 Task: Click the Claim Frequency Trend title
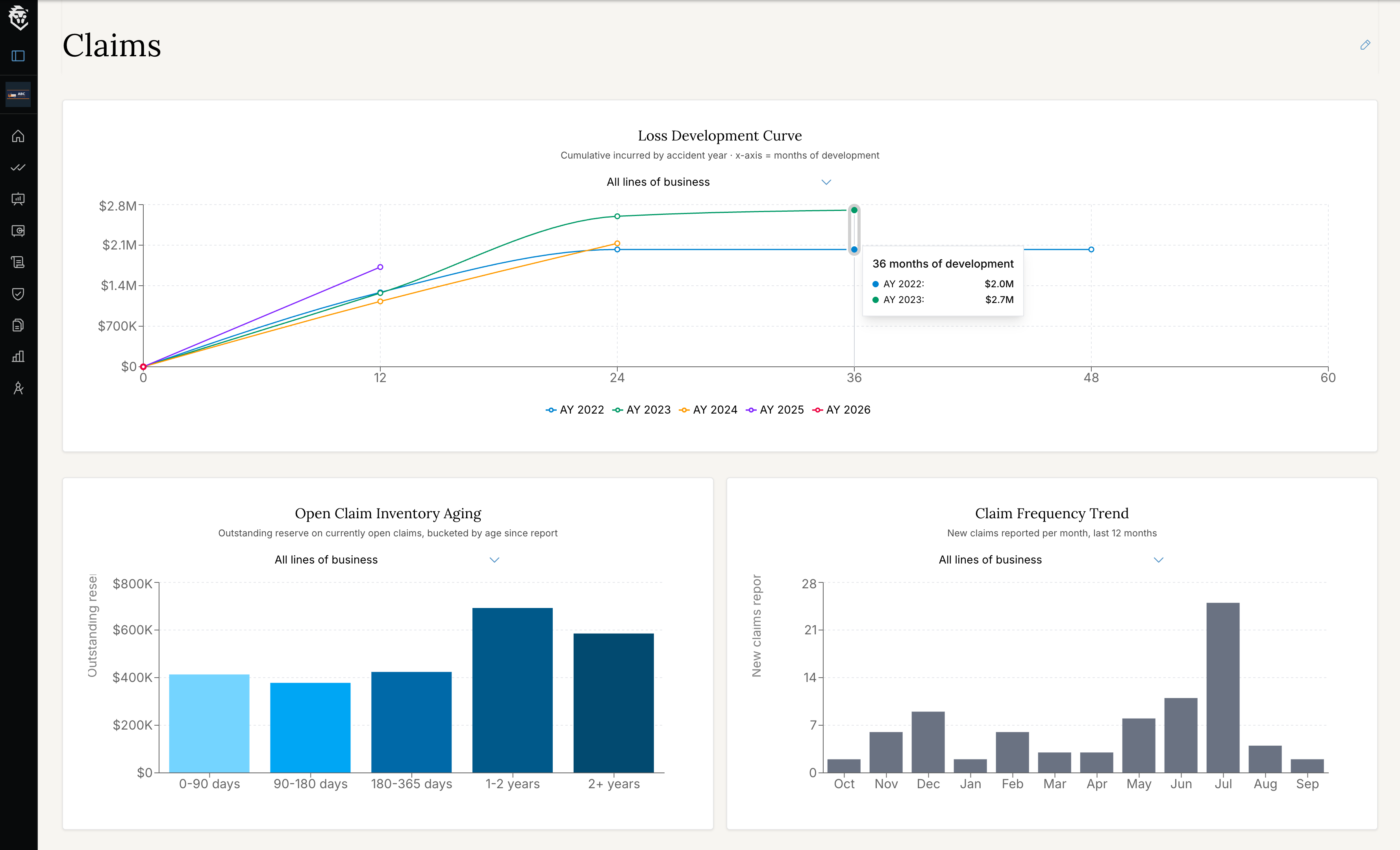tap(1052, 513)
